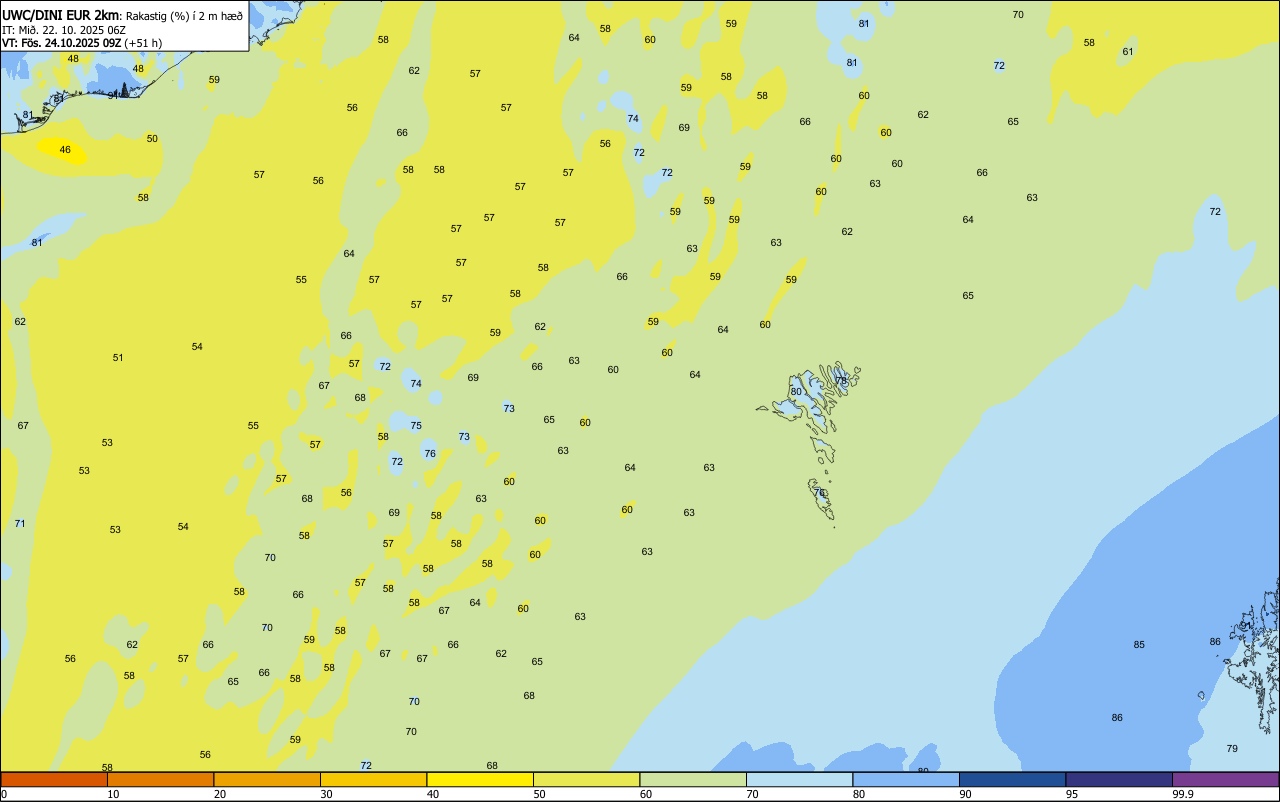
Task: Click the 80–90 medium blue legend swatch
Action: tap(906, 779)
